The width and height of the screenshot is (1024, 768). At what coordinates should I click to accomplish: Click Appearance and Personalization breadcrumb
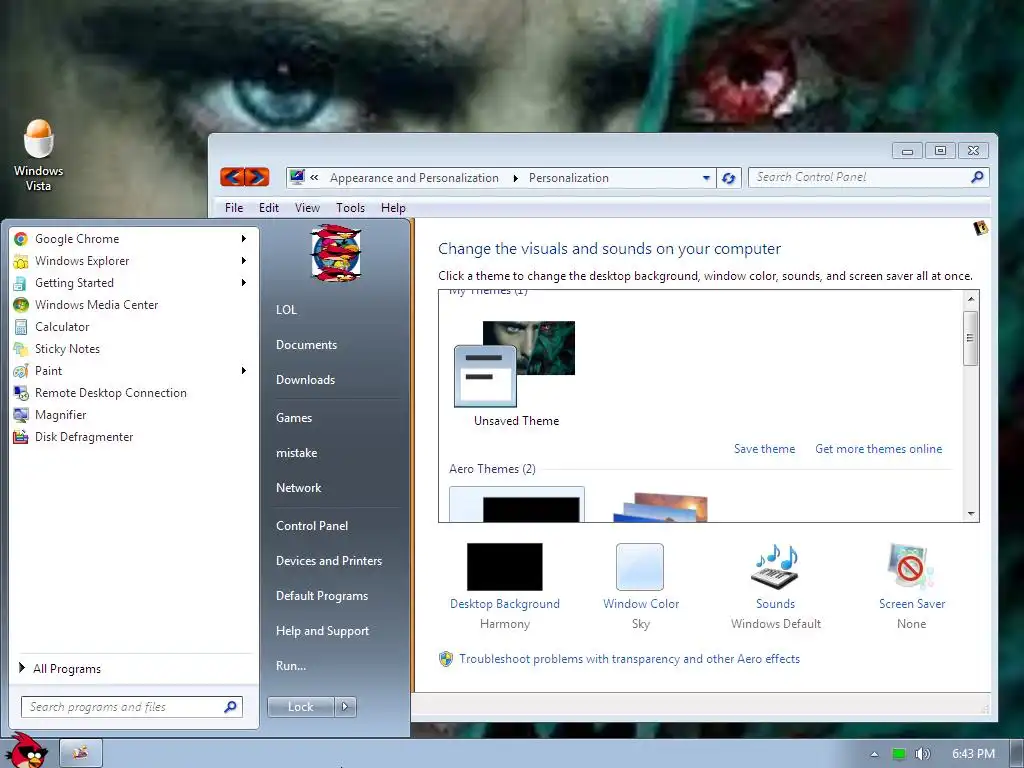[414, 178]
